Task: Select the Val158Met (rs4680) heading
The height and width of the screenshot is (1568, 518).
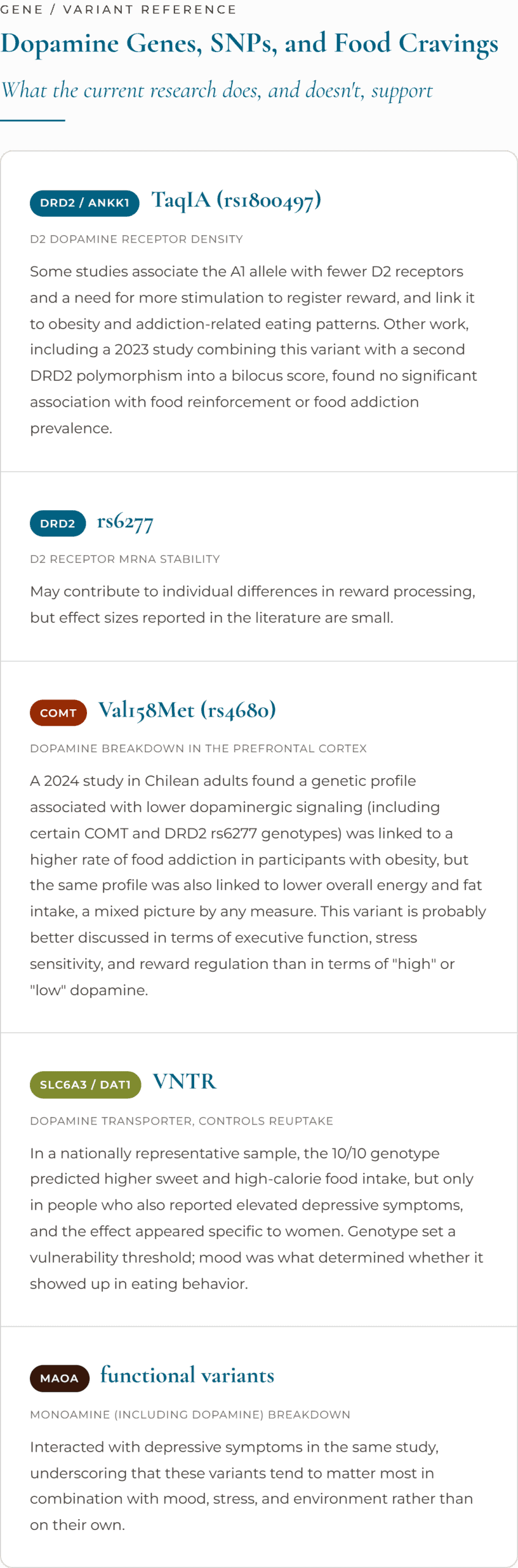Action: click(187, 710)
